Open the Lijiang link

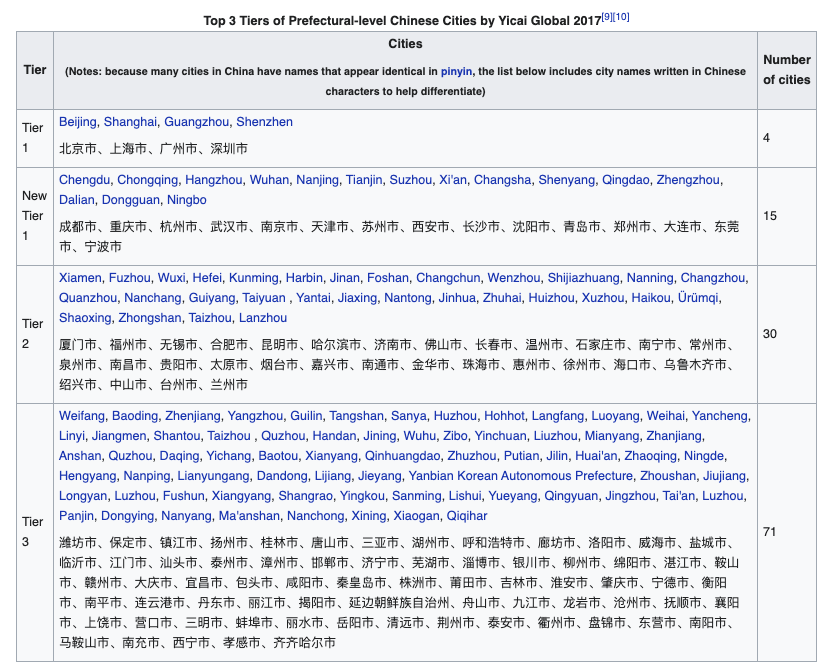(x=333, y=476)
